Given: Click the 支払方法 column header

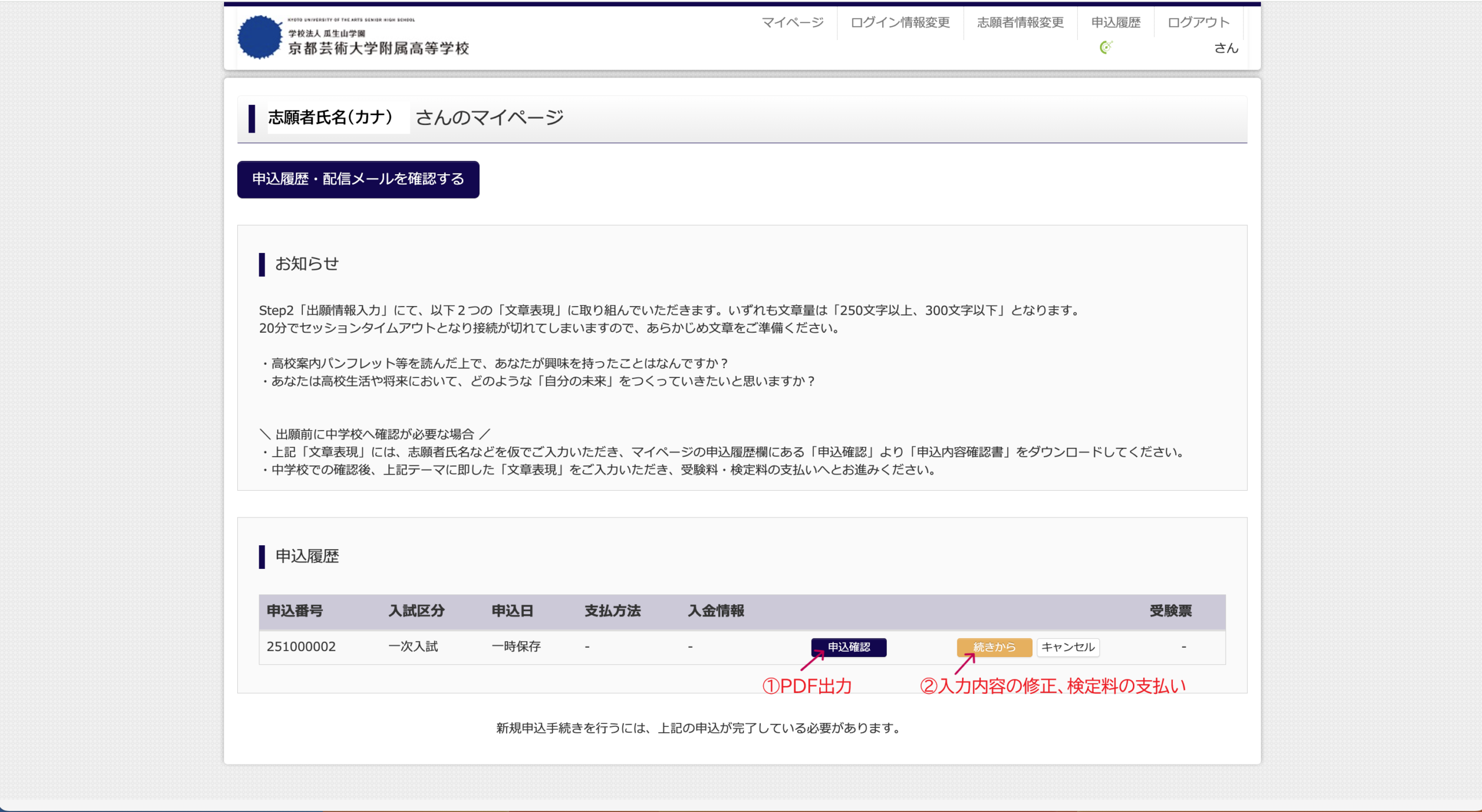Looking at the screenshot, I should point(612,611).
